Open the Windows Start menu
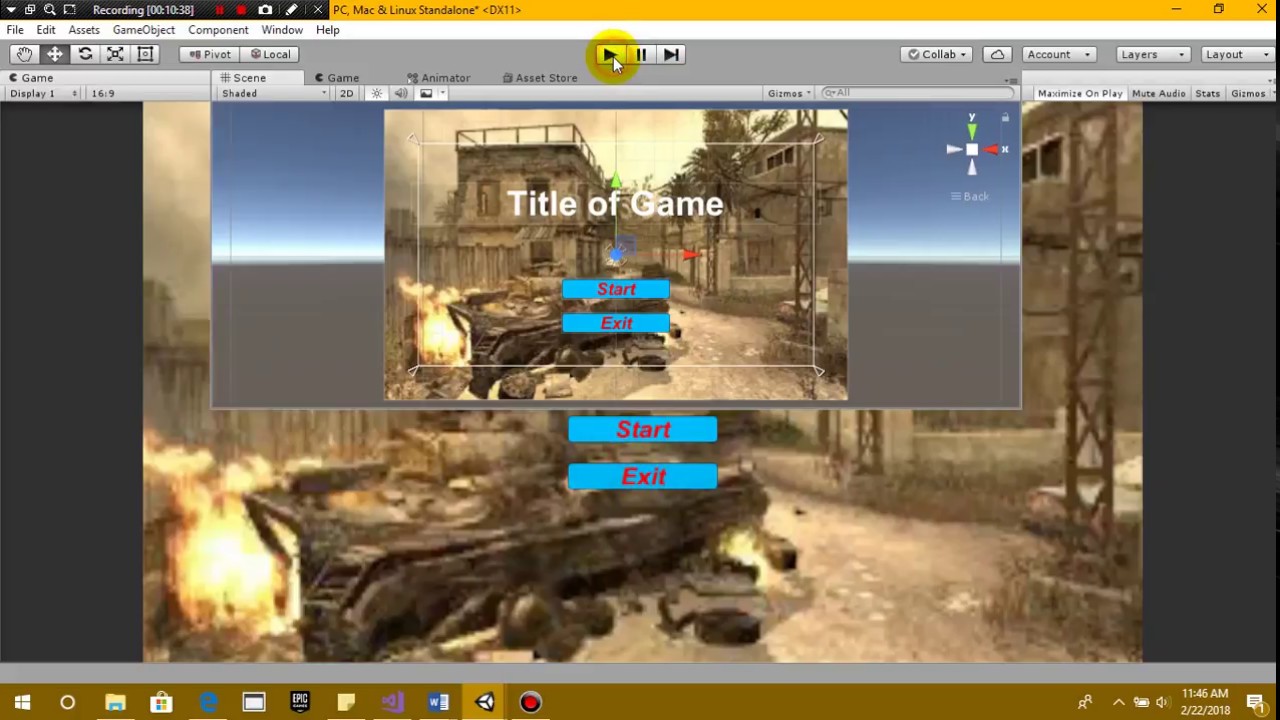The height and width of the screenshot is (720, 1280). (x=22, y=703)
